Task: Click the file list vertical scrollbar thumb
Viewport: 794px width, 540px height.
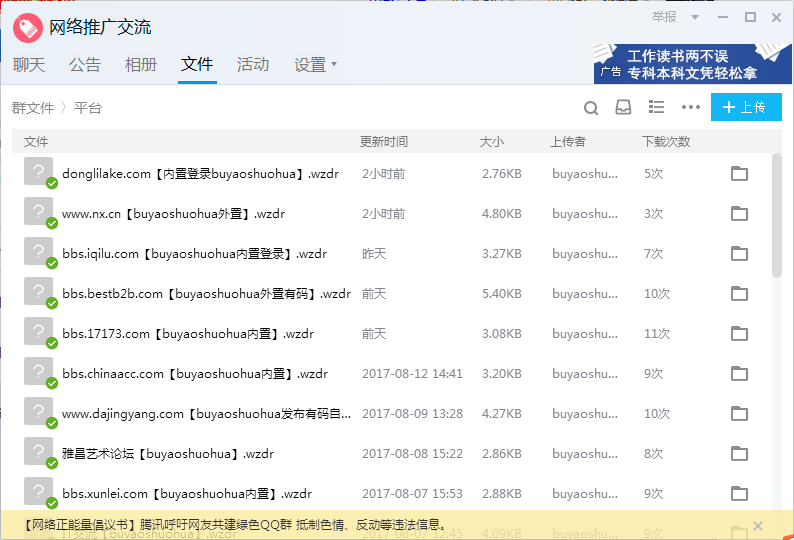Action: [777, 215]
